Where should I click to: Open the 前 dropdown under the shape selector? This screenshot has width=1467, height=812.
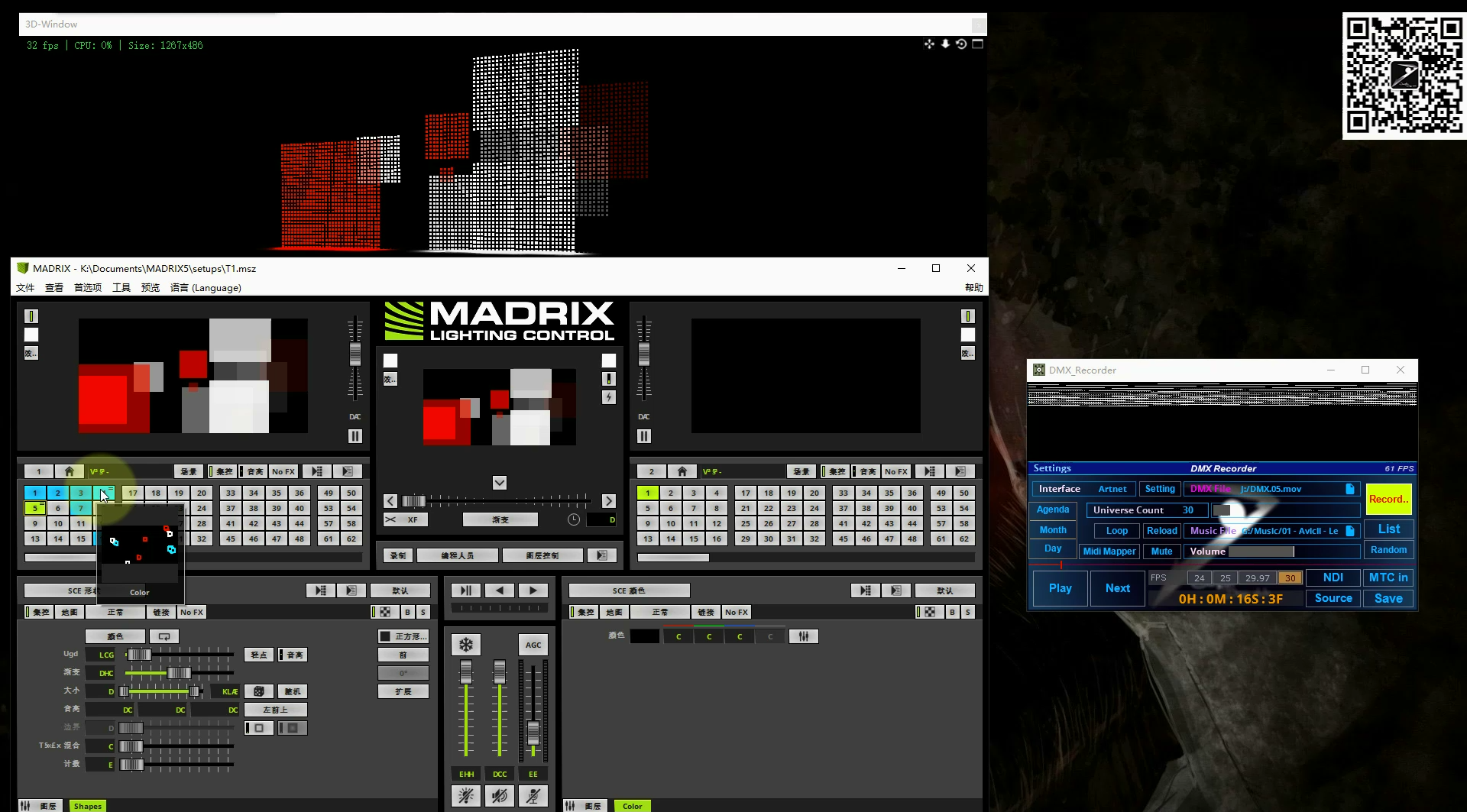click(403, 655)
